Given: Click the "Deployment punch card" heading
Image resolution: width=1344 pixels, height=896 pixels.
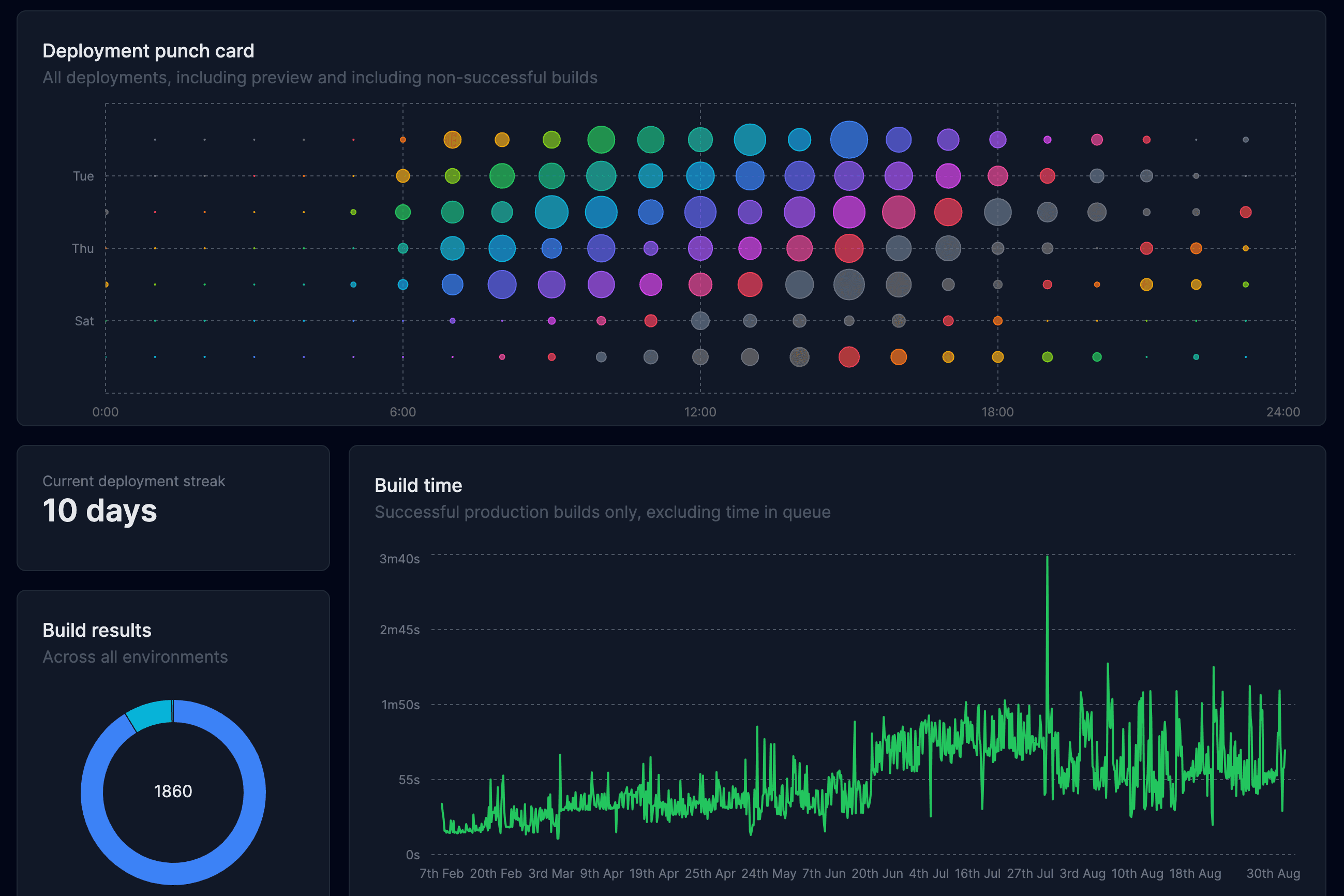Looking at the screenshot, I should click(x=148, y=51).
